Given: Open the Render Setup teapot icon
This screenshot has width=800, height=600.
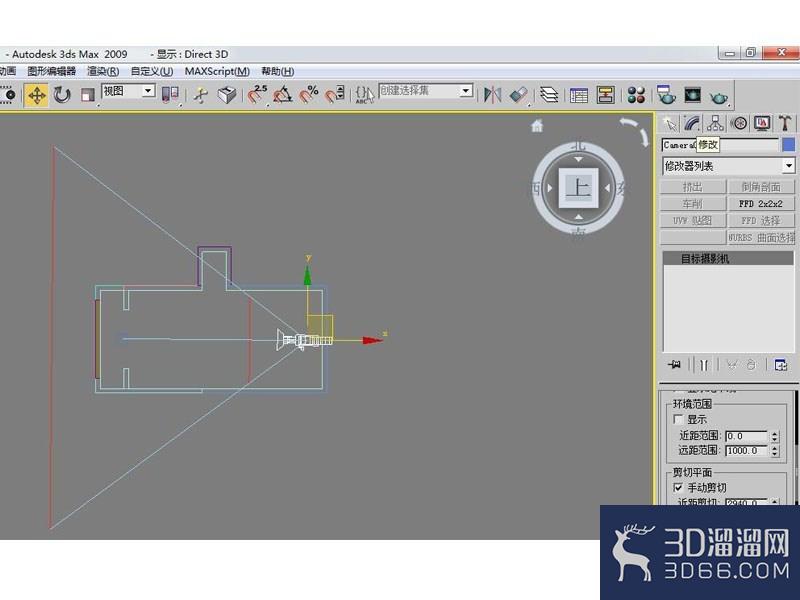Looking at the screenshot, I should [666, 95].
